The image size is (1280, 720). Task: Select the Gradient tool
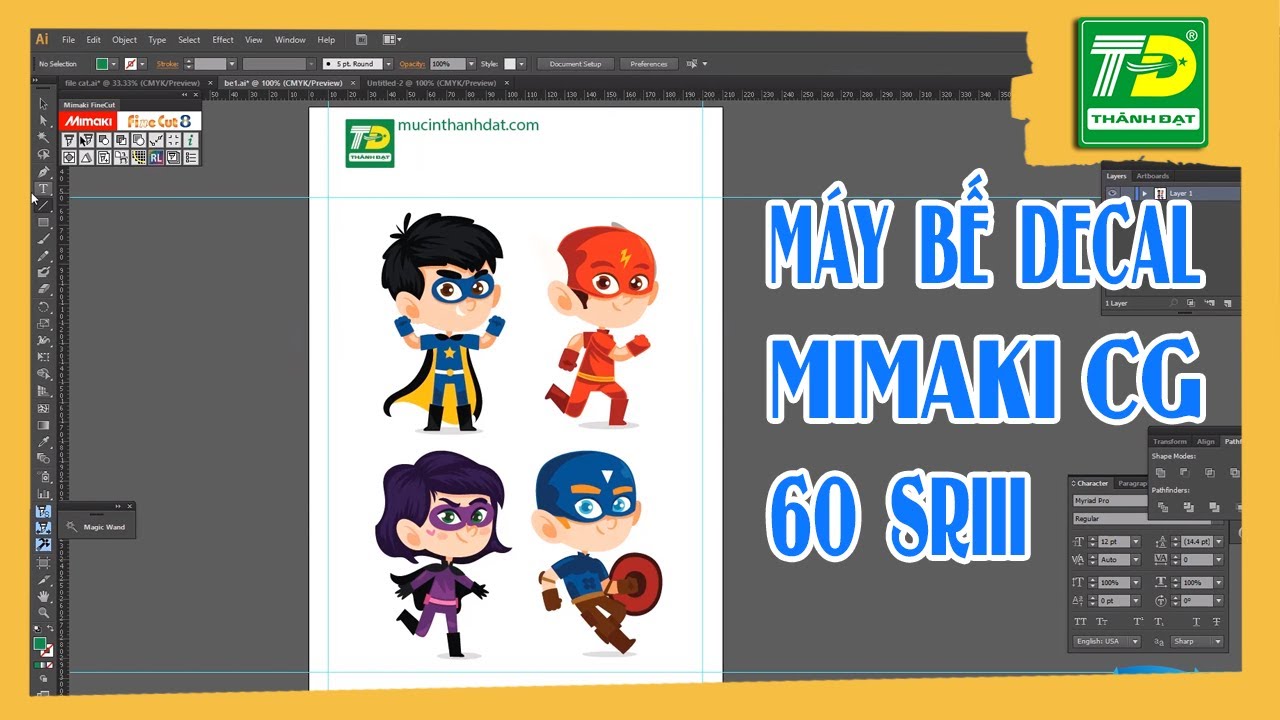click(x=43, y=425)
